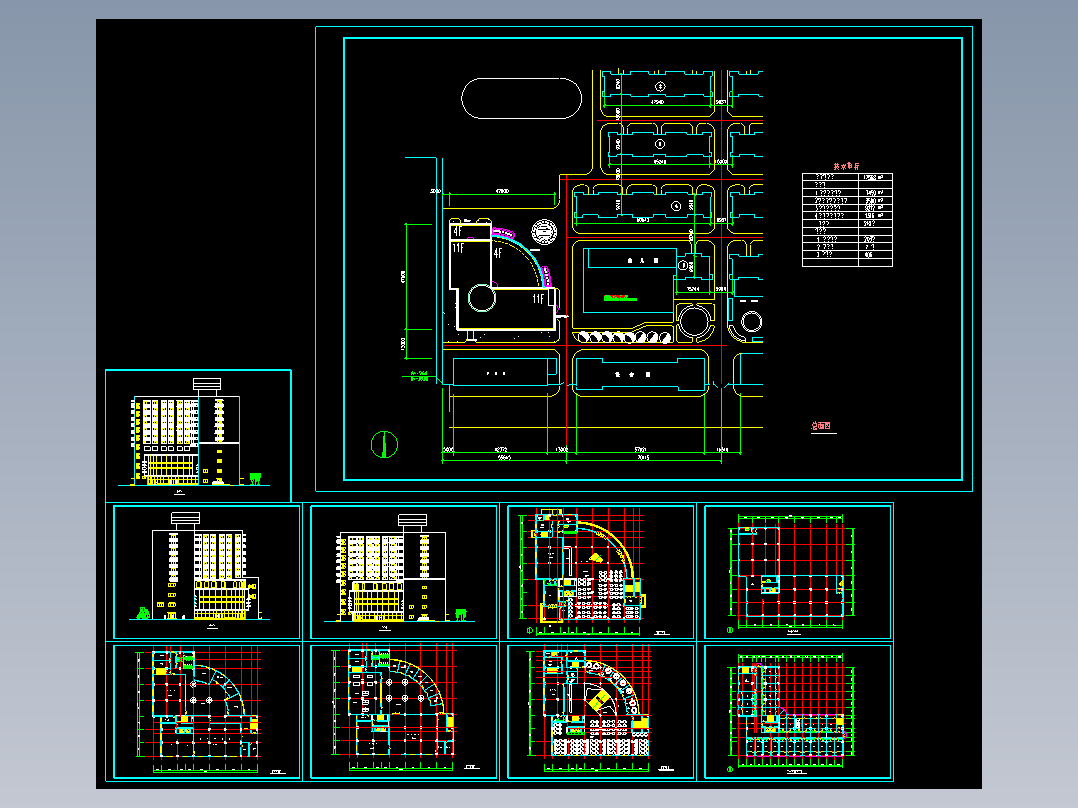Open the third floor plan sheet in the bottom row
1078x808 pixels.
[x=601, y=712]
